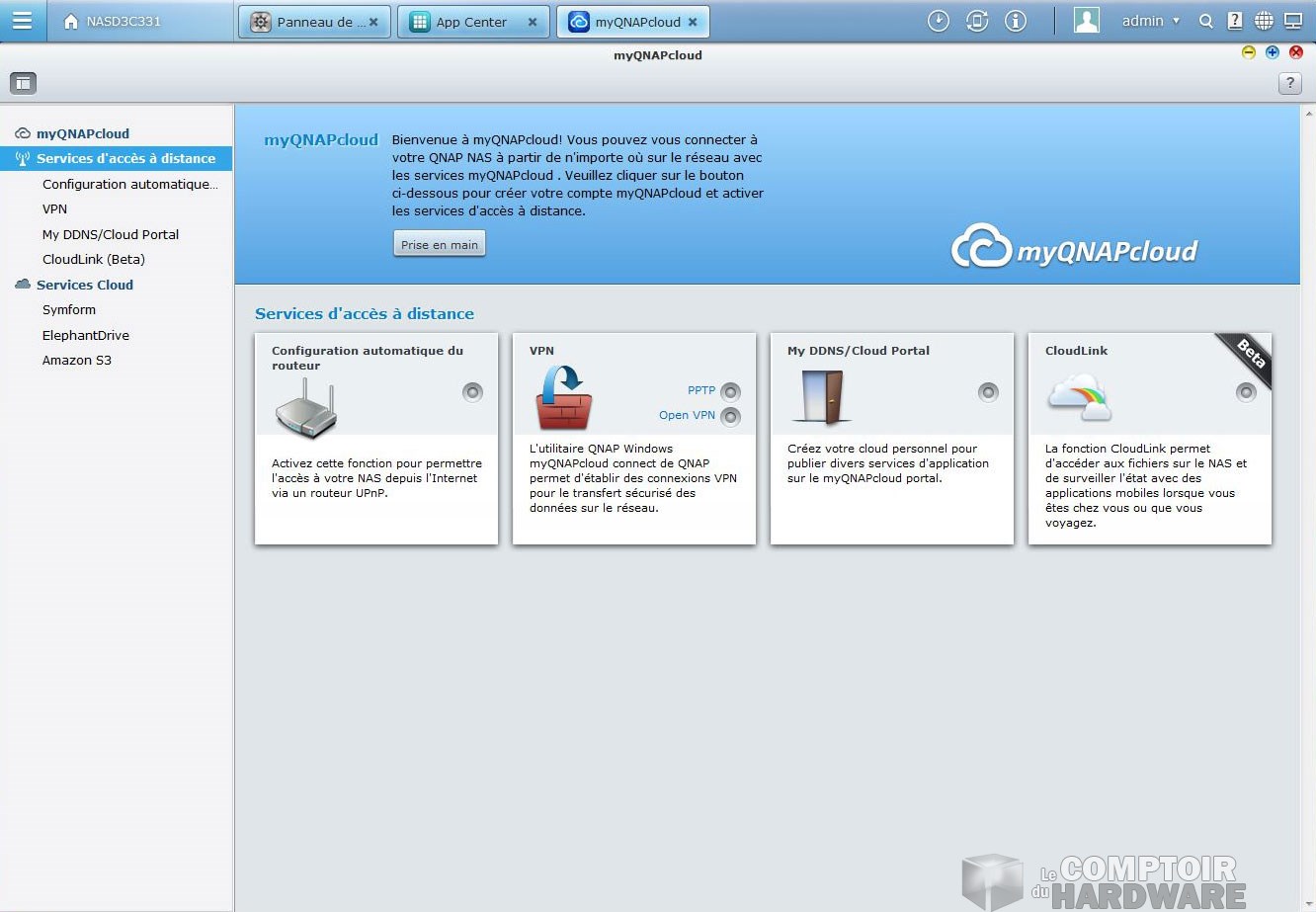Open the desktop monitor dashboard icon
The height and width of the screenshot is (912, 1316).
click(1293, 21)
